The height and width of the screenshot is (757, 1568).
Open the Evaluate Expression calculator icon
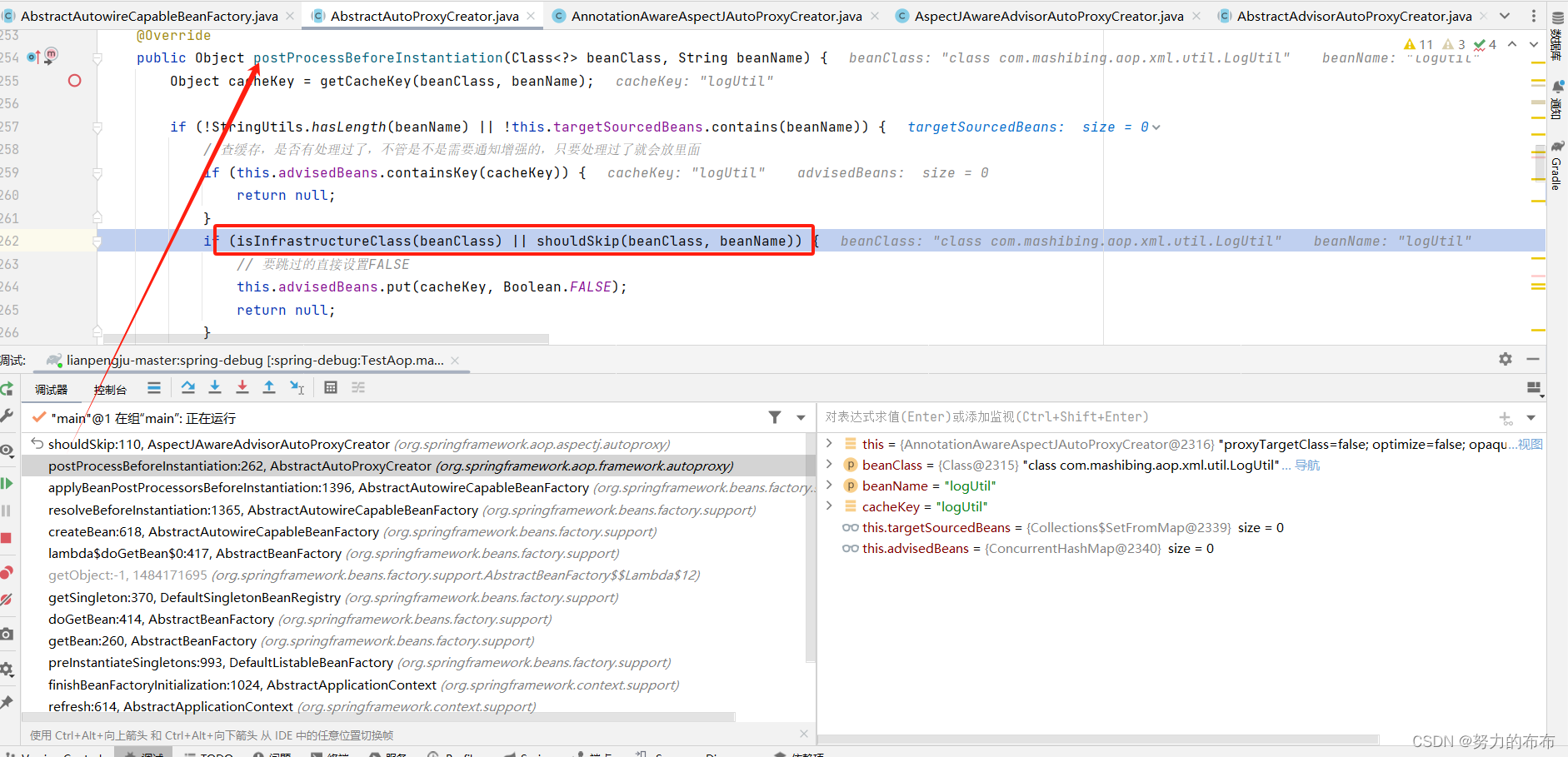coord(331,387)
